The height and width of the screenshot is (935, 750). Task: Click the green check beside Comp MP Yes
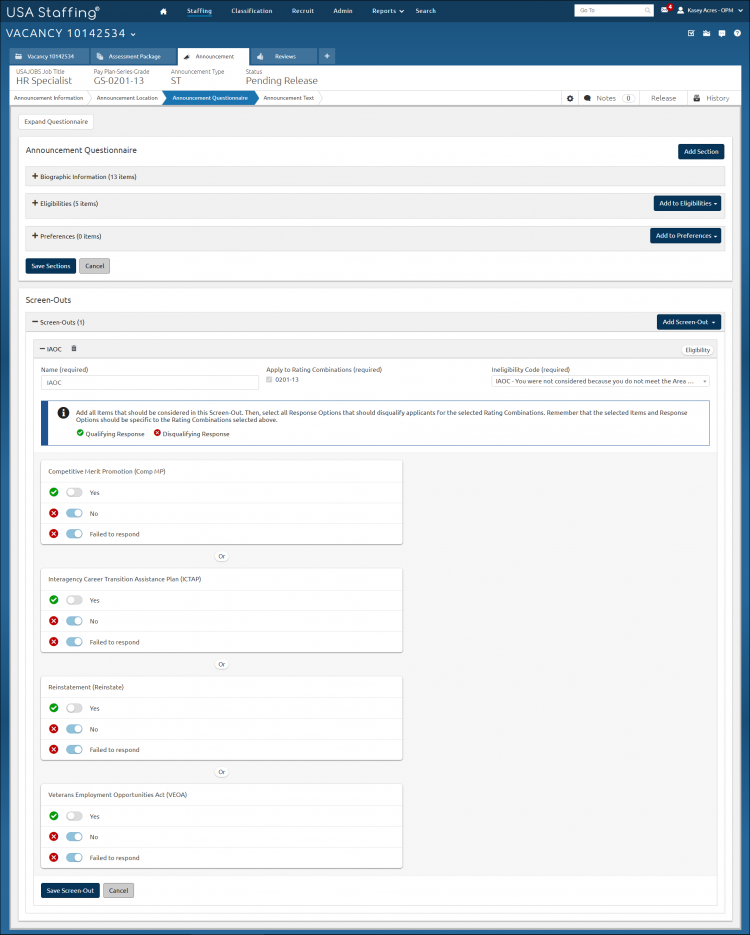point(54,492)
